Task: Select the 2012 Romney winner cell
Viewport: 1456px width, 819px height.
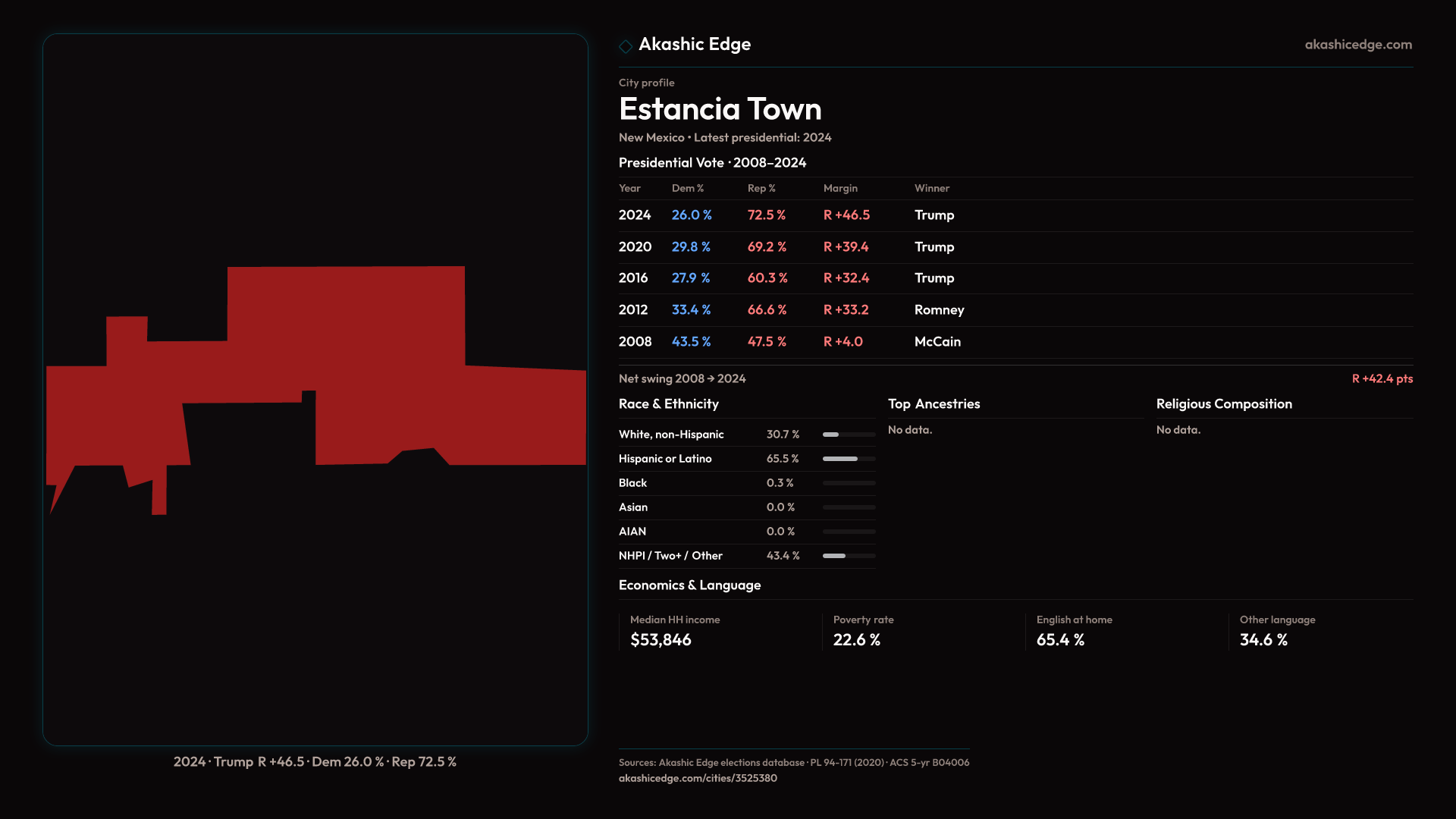Action: 939,310
